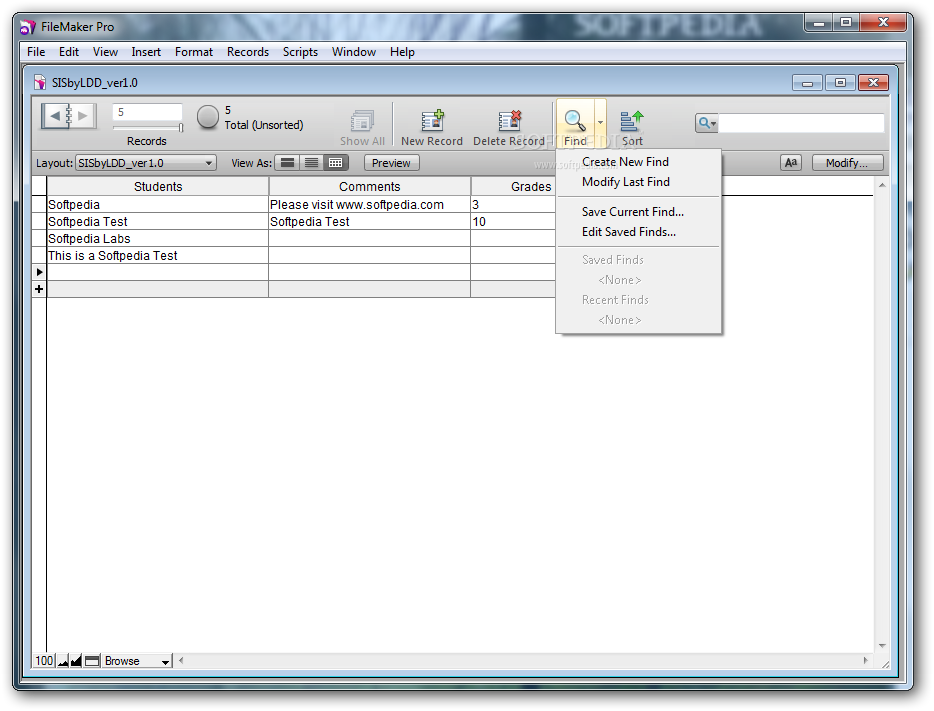Screen dimensions: 934x711
Task: Click the grade cell showing 3
Action: [513, 204]
